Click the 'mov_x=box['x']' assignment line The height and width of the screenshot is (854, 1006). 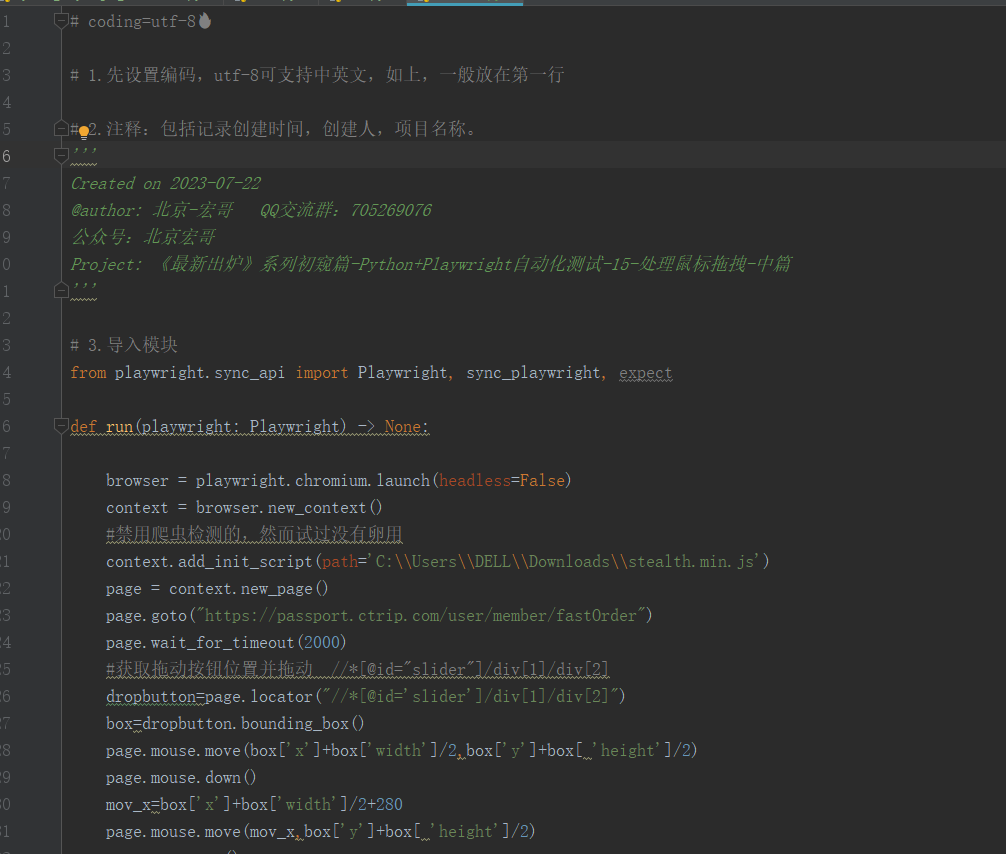[254, 805]
